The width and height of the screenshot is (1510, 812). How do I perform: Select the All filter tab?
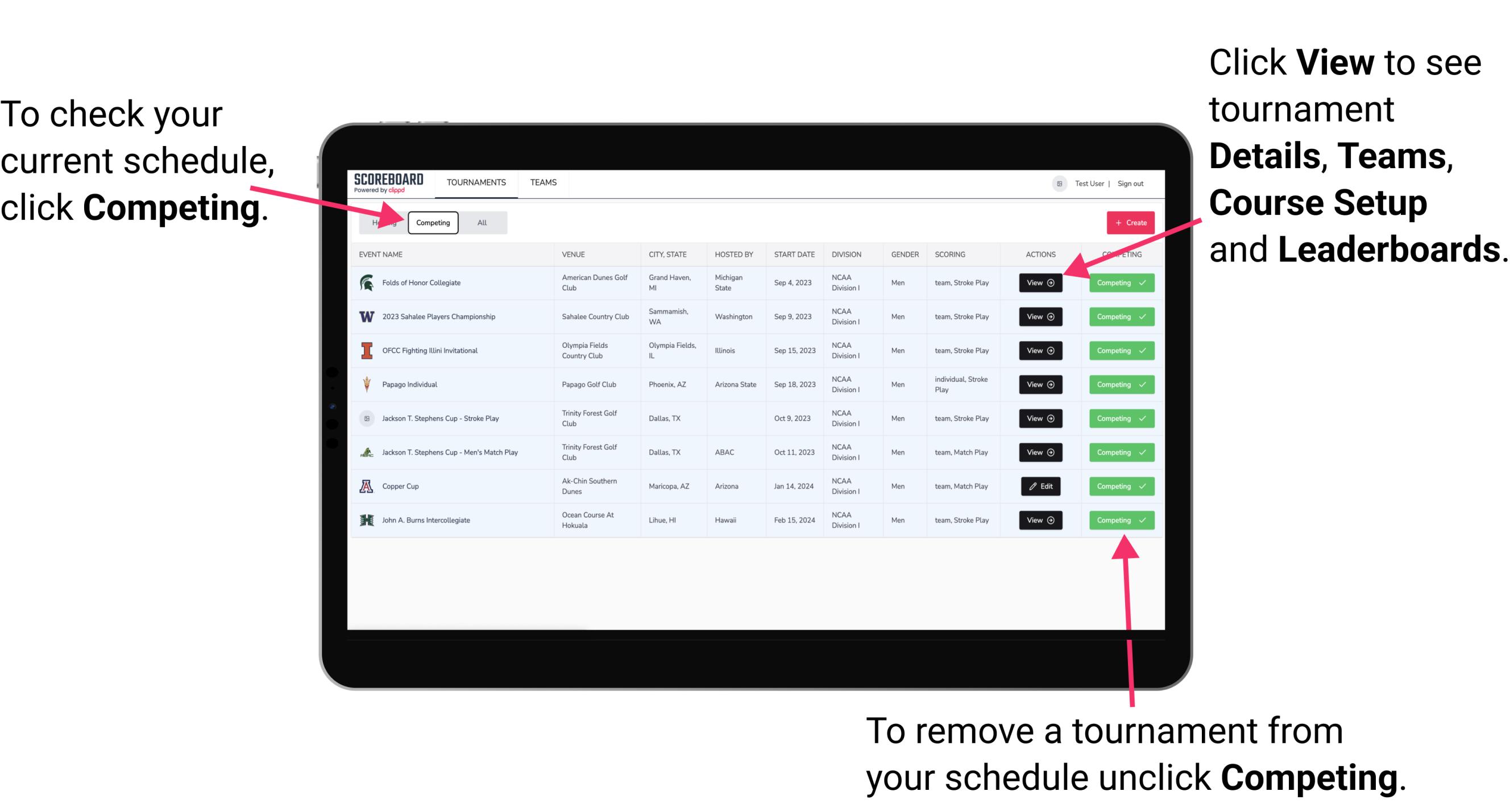(x=480, y=222)
